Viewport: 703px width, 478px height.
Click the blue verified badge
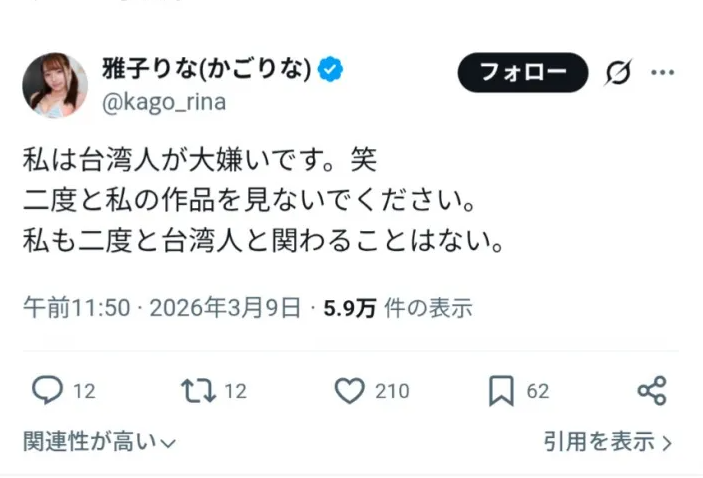tap(331, 69)
